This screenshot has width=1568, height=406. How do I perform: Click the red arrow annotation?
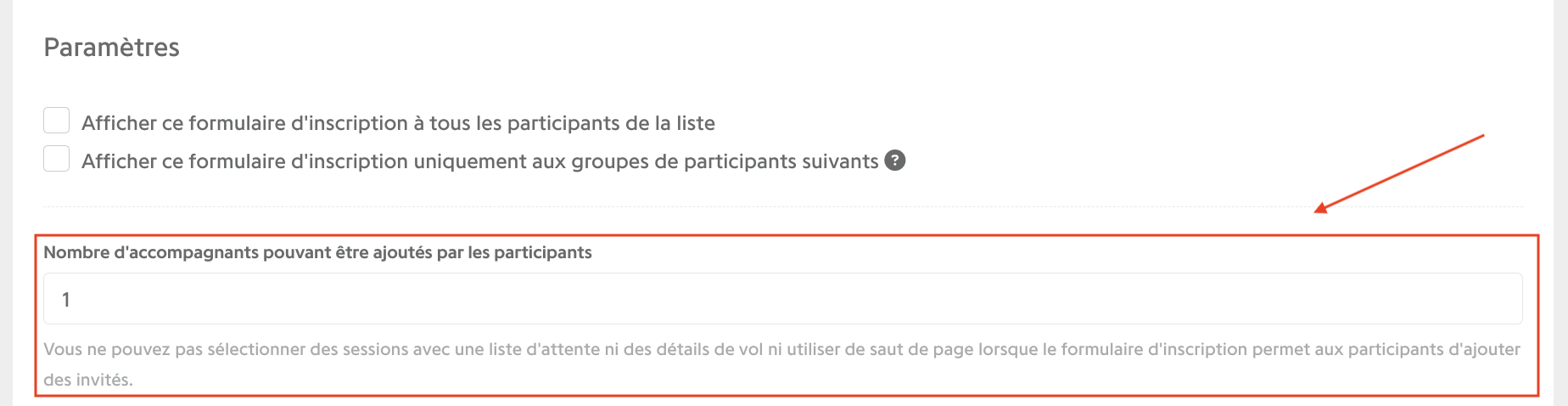point(1399,173)
